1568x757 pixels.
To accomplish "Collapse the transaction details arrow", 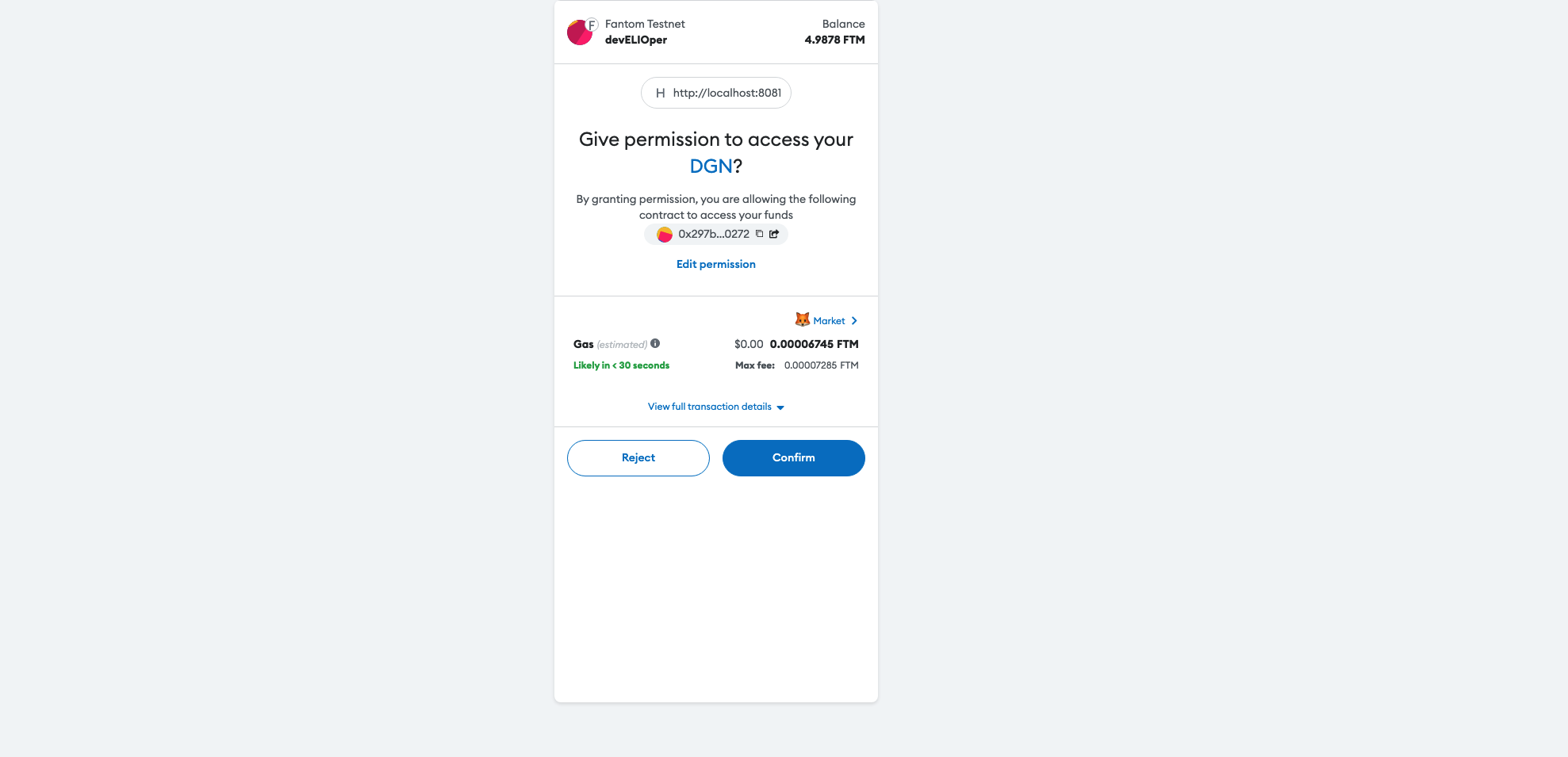I will coord(780,407).
